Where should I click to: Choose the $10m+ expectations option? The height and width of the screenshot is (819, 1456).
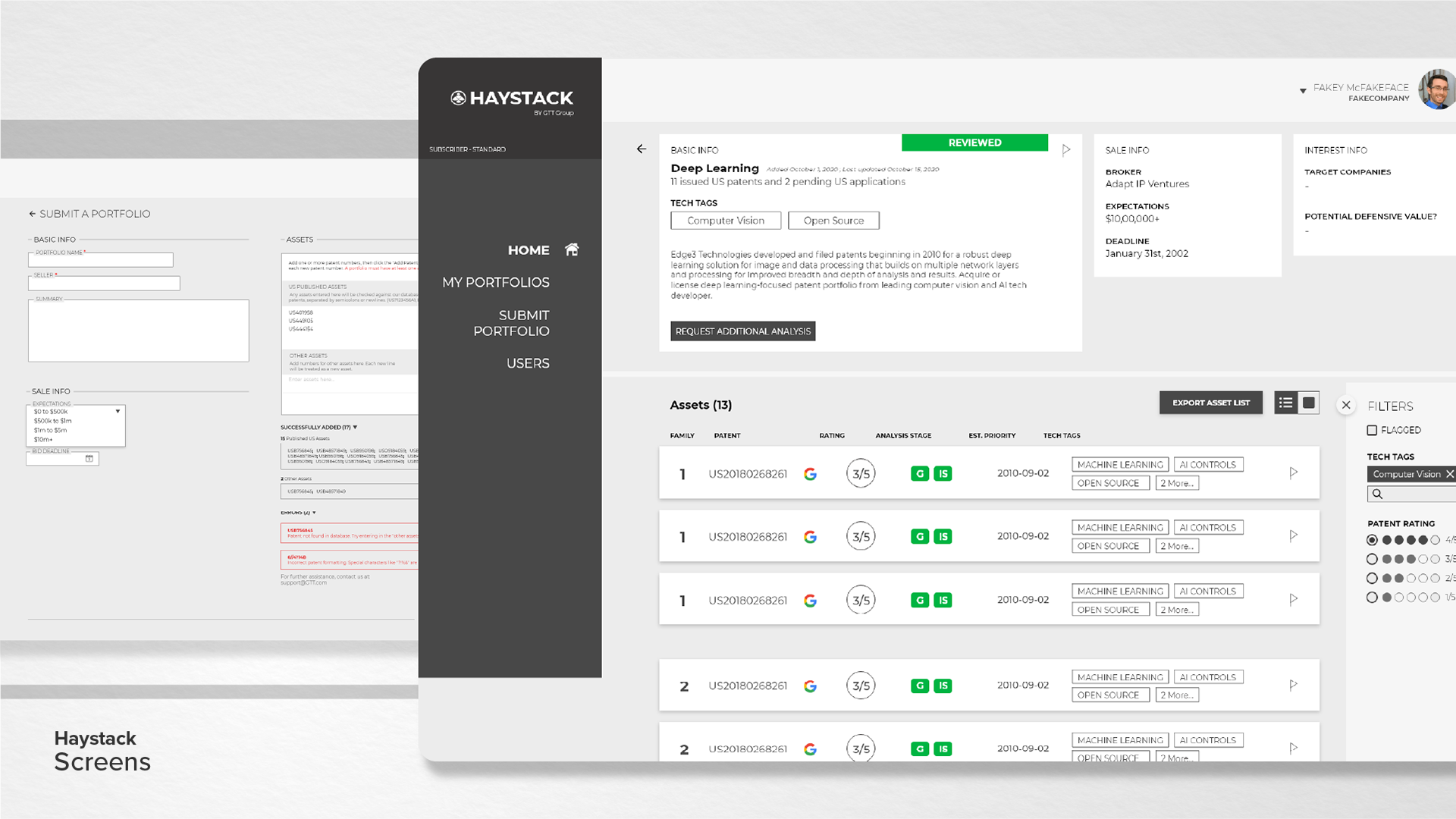click(x=43, y=440)
